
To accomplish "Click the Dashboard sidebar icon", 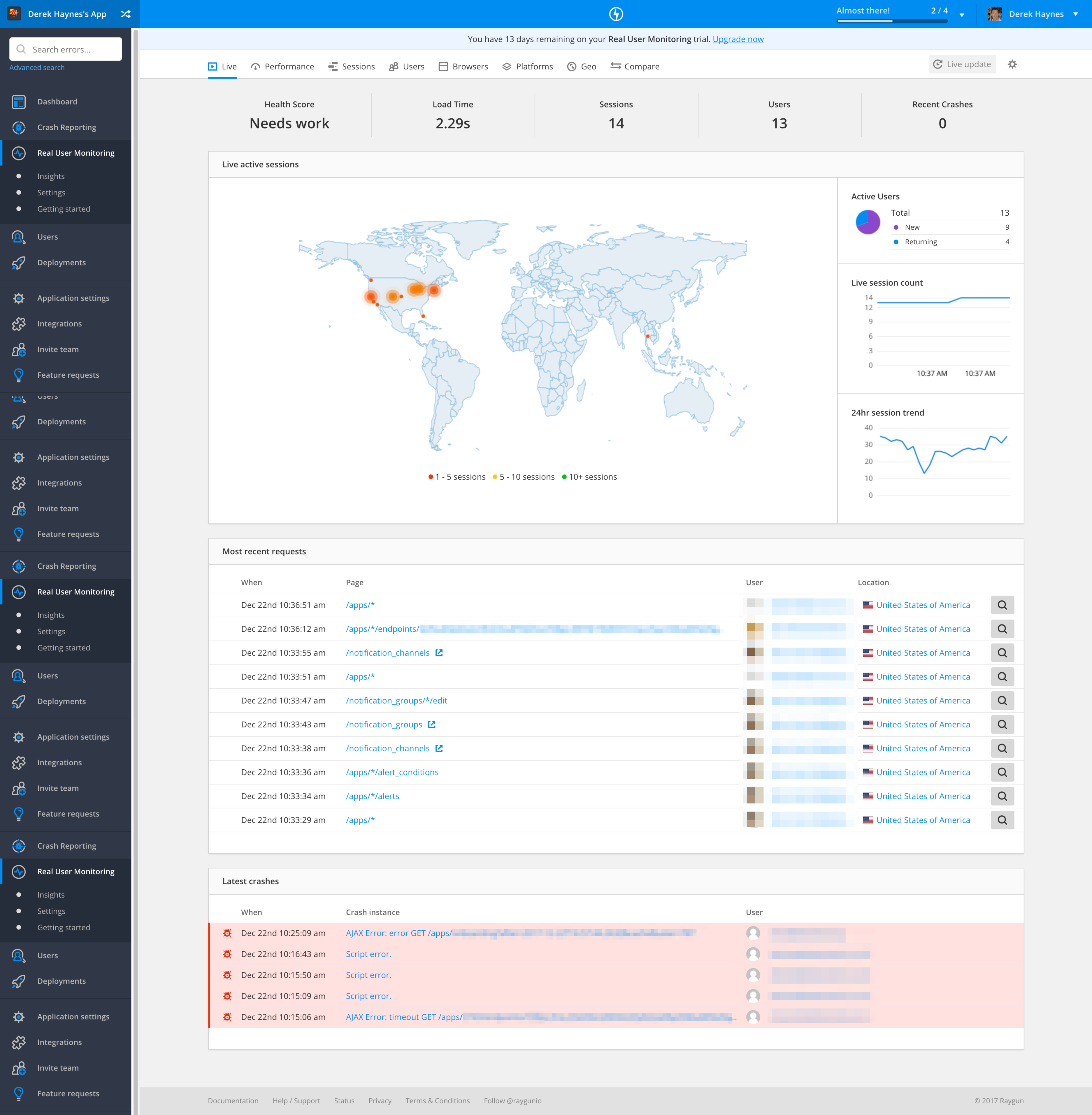I will point(19,101).
